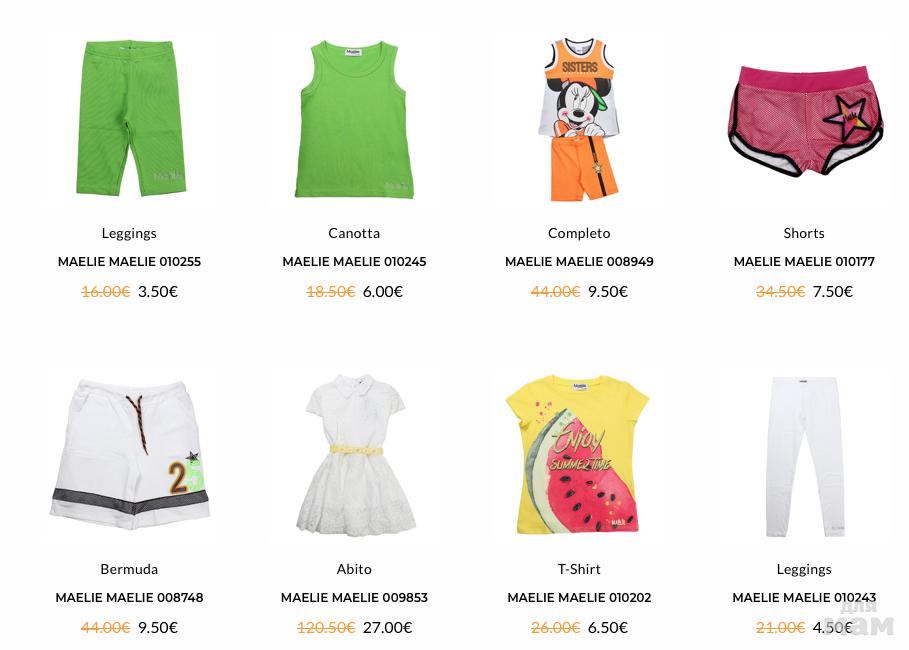View the white Abito dress image
The height and width of the screenshot is (650, 909).
click(354, 455)
